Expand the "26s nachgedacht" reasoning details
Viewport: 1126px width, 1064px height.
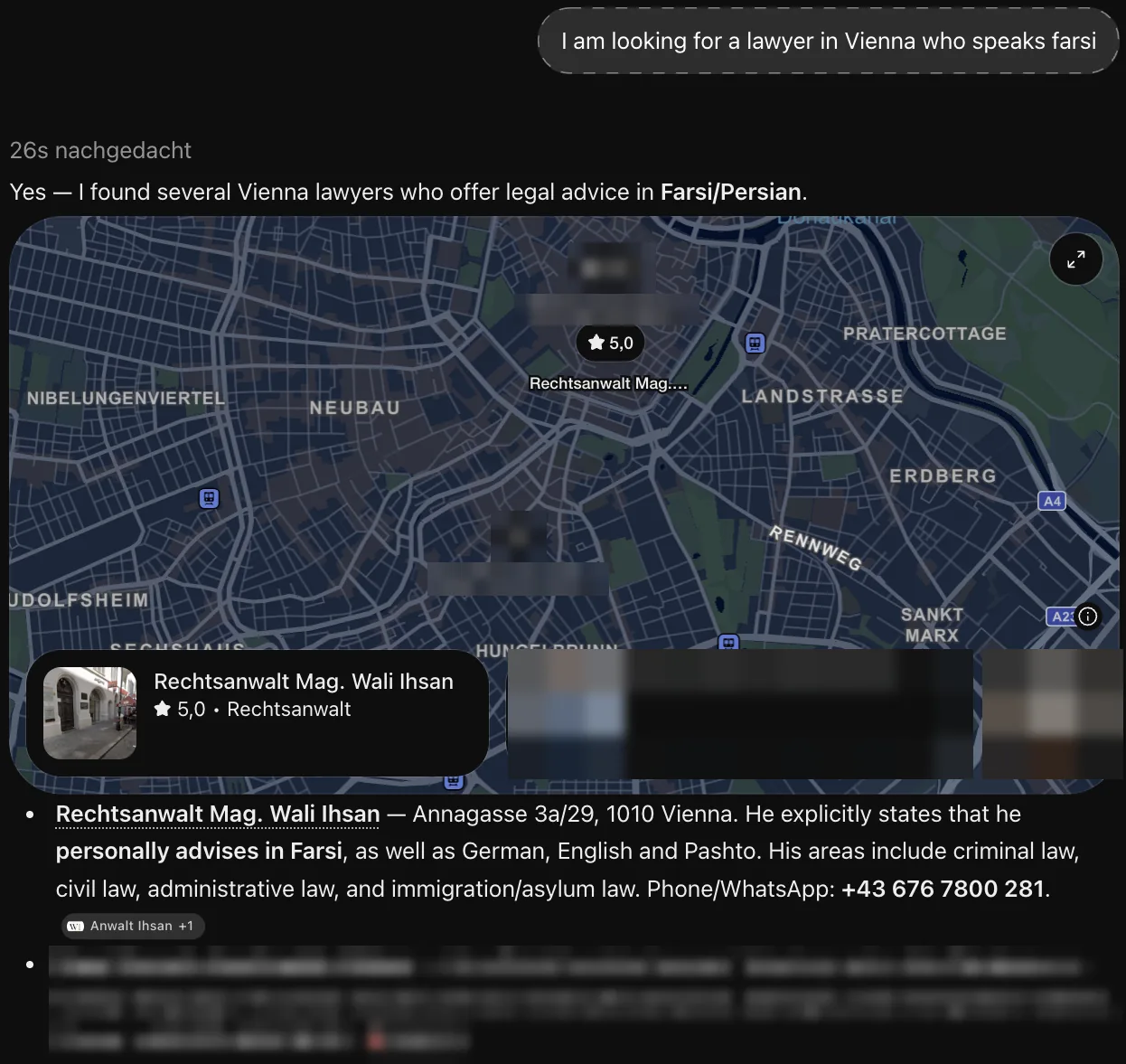100,150
